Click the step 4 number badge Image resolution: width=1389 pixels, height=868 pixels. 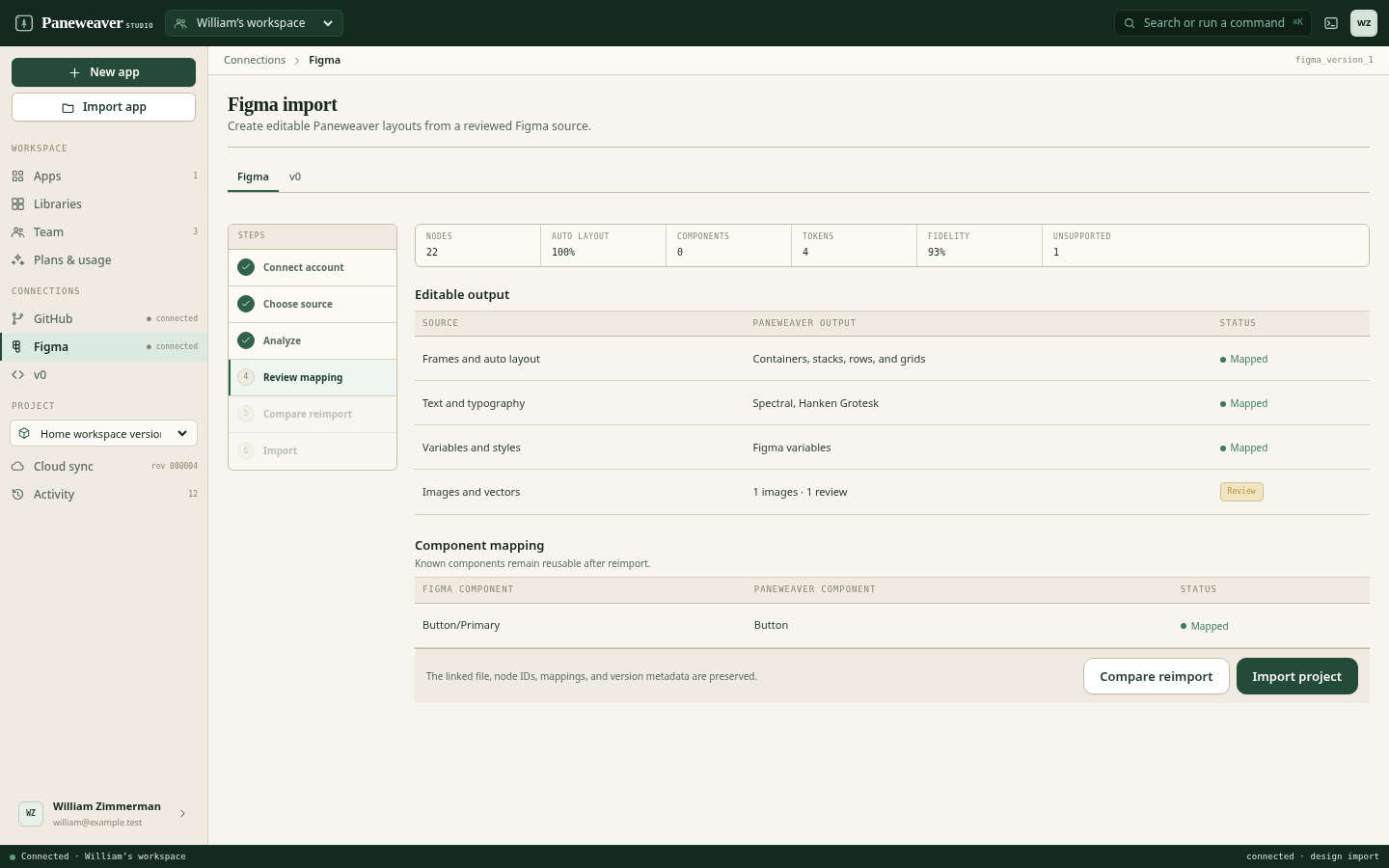tap(246, 377)
